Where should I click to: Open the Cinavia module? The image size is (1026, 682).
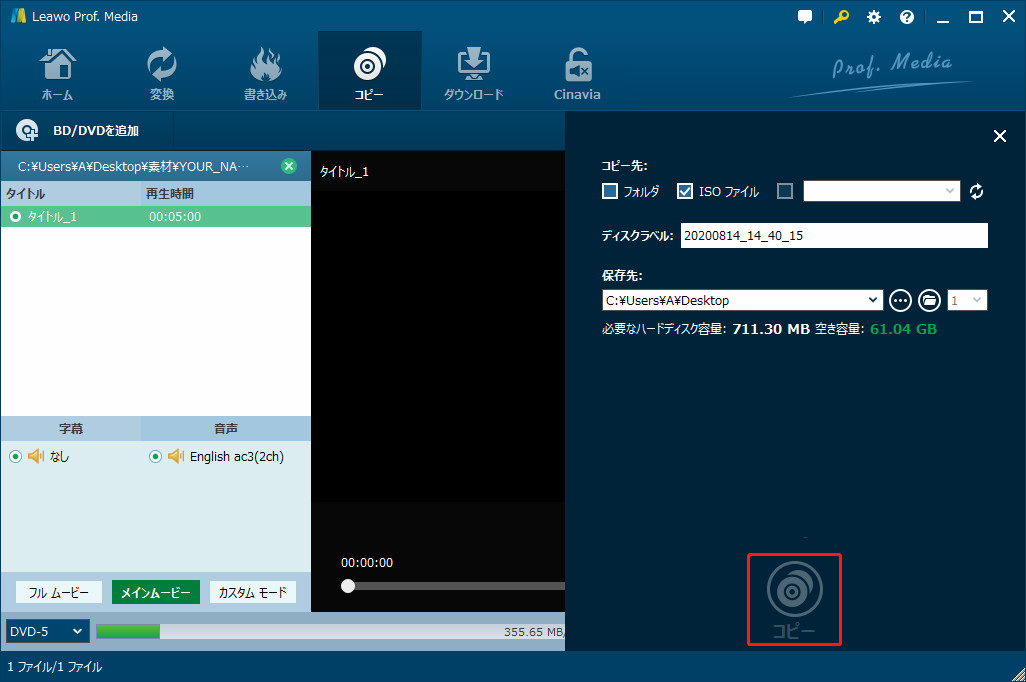tap(577, 72)
